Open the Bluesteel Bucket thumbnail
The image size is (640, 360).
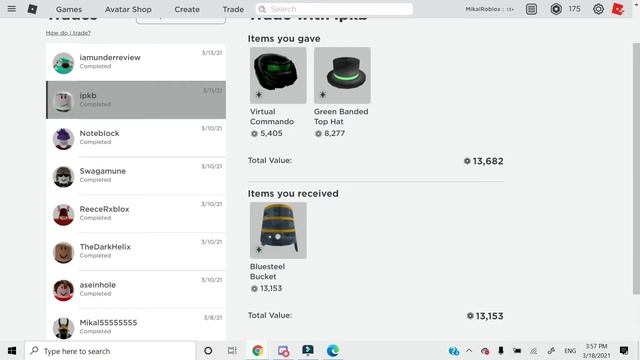278,230
